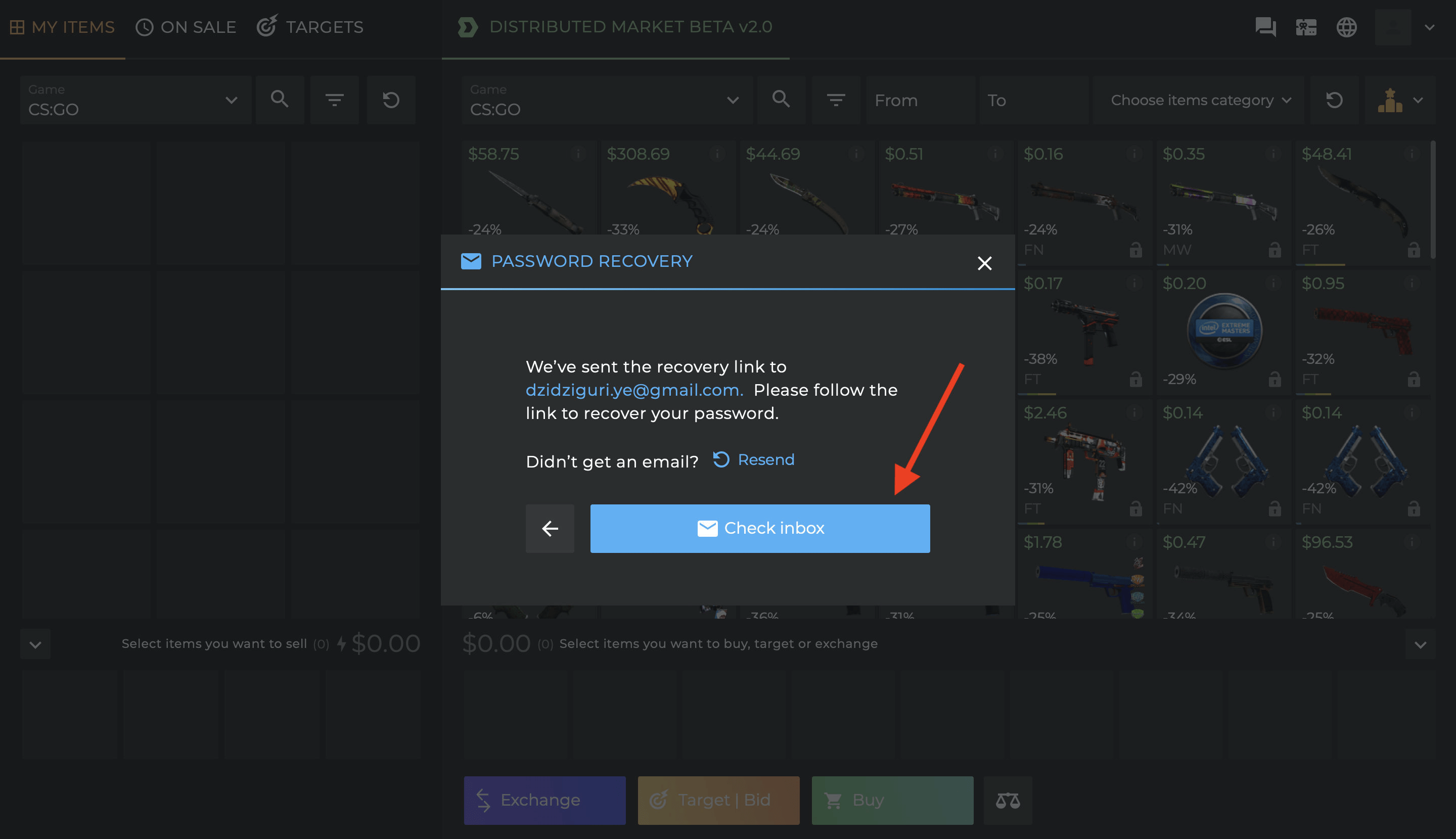Viewport: 1456px width, 839px height.
Task: Click the balance scale compare icon
Action: [1008, 800]
